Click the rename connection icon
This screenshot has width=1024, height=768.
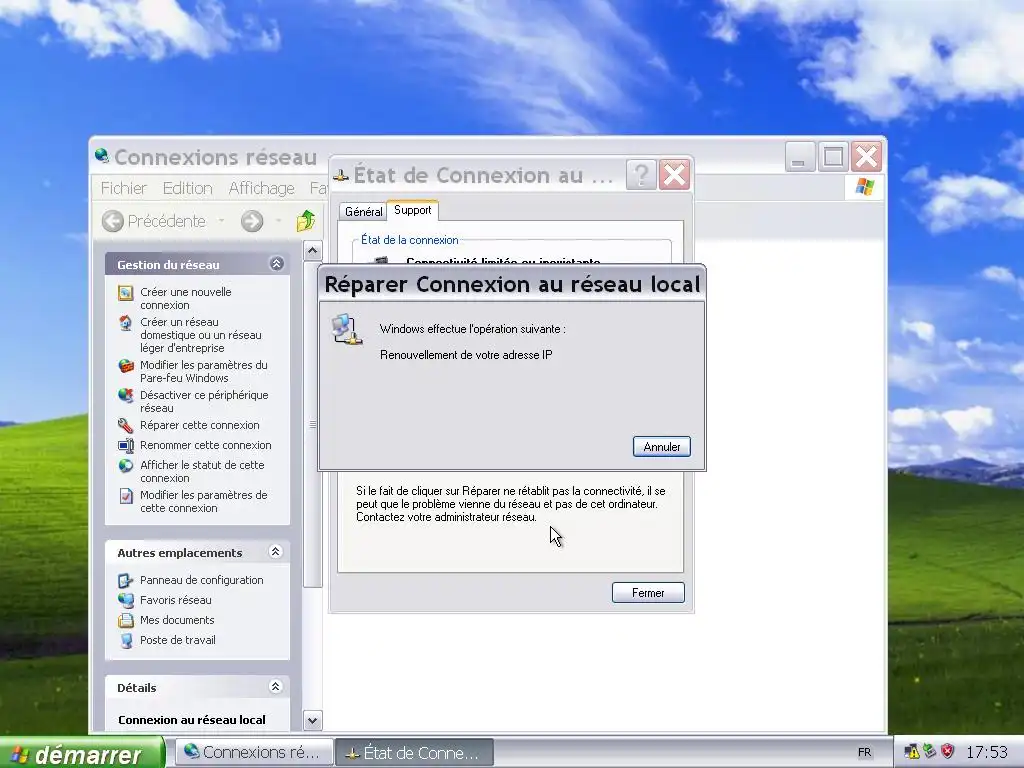(125, 445)
